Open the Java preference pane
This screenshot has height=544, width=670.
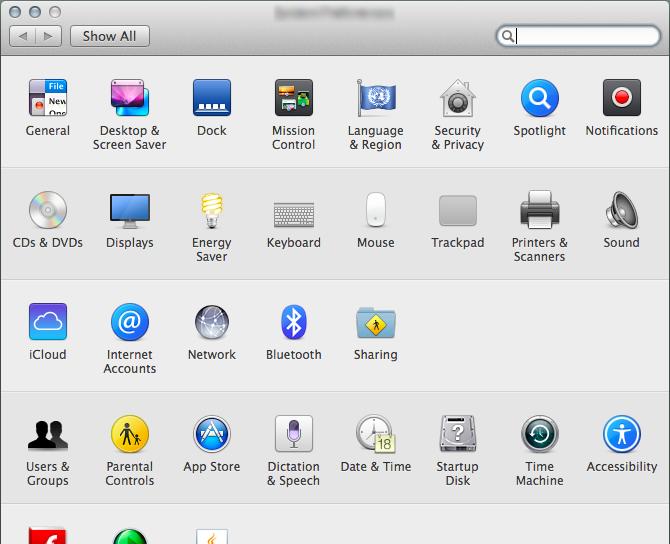212,536
